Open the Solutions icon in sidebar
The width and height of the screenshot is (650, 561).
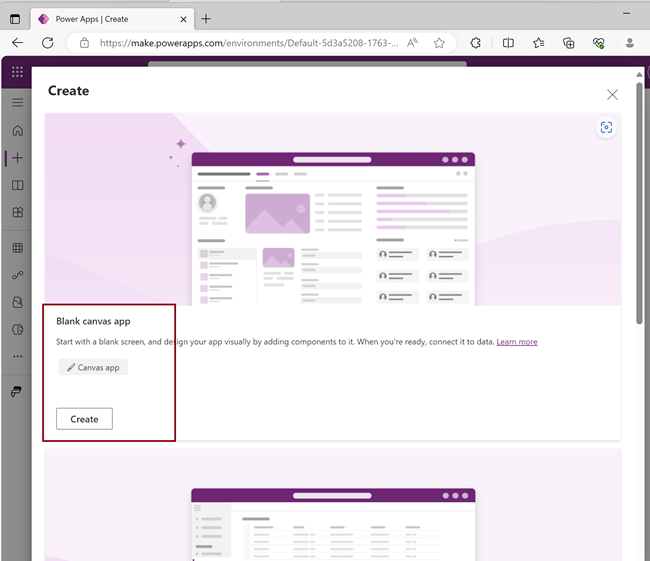click(17, 302)
